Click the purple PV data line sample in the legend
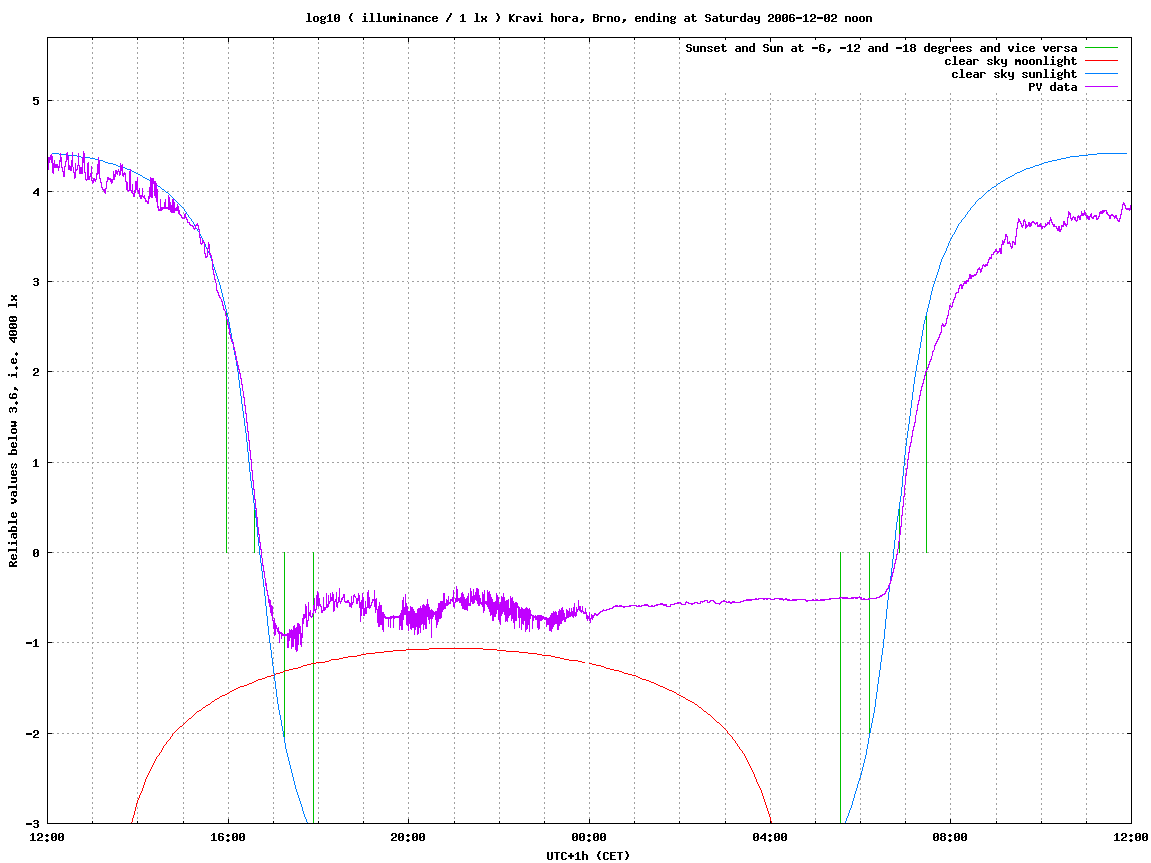Viewport: 1151px width, 863px height. [1101, 87]
